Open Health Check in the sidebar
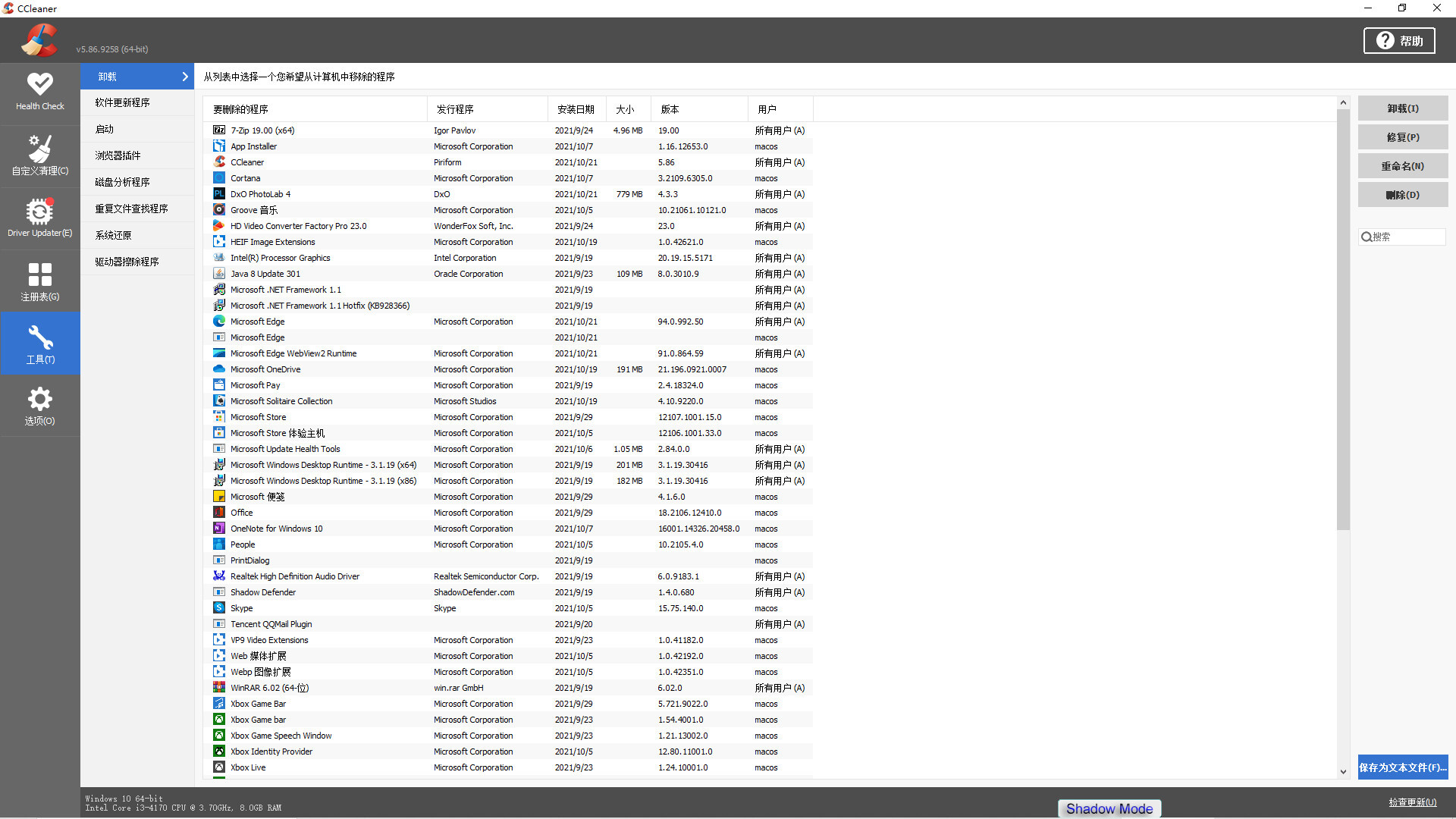The image size is (1456, 819). click(40, 93)
